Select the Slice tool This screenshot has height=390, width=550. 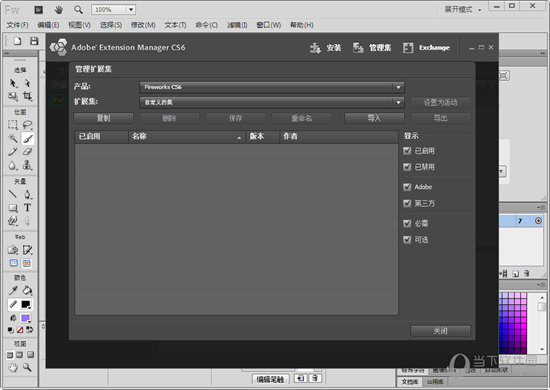pyautogui.click(x=27, y=250)
